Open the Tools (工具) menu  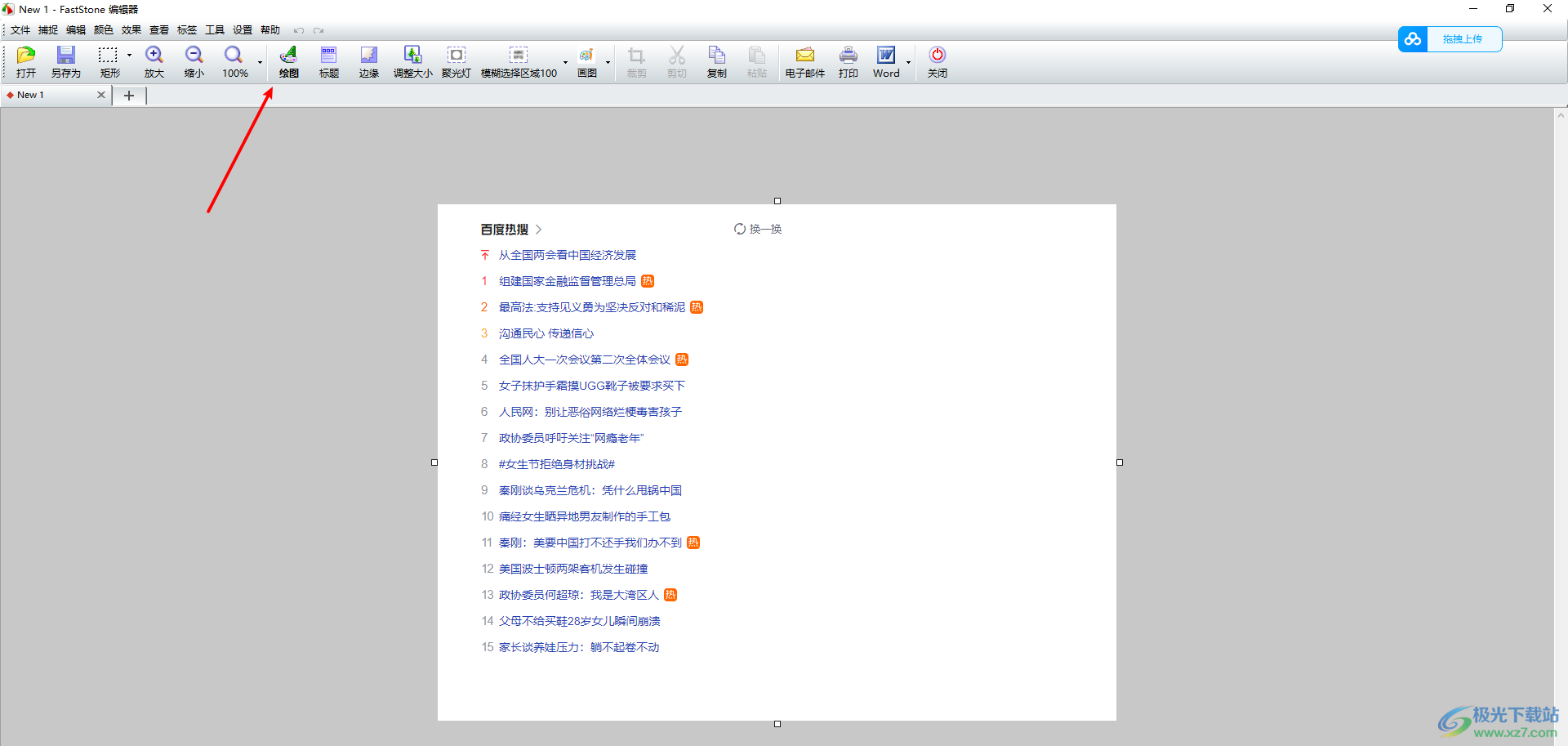tap(215, 30)
